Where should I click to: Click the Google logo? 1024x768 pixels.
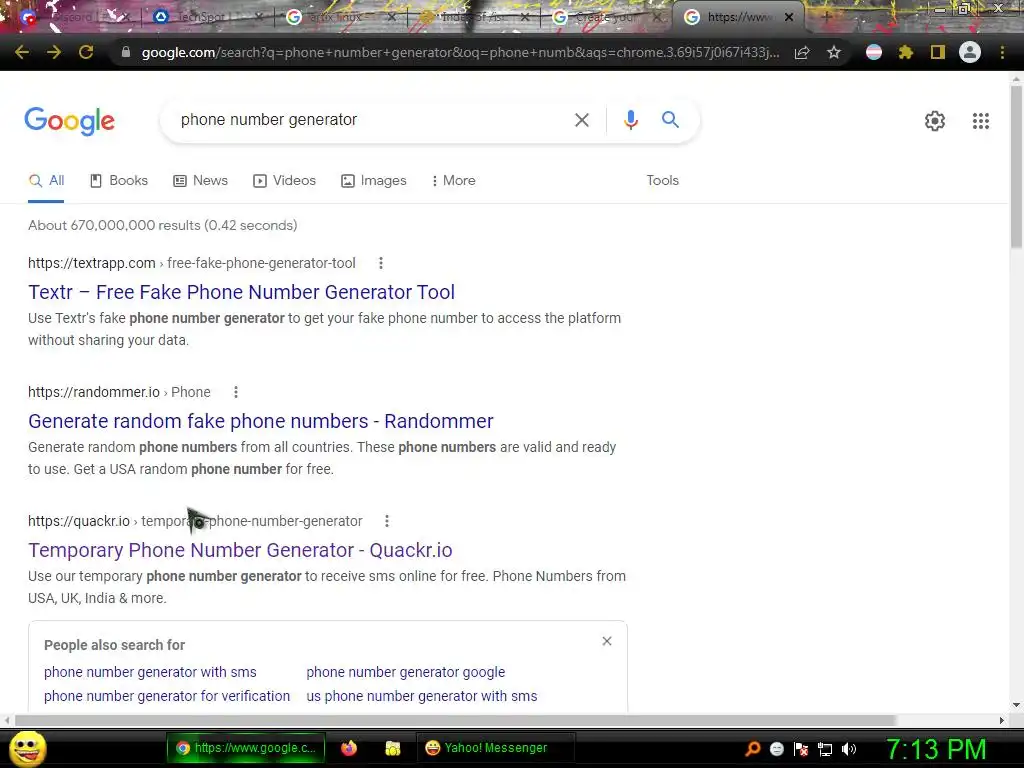(x=69, y=121)
